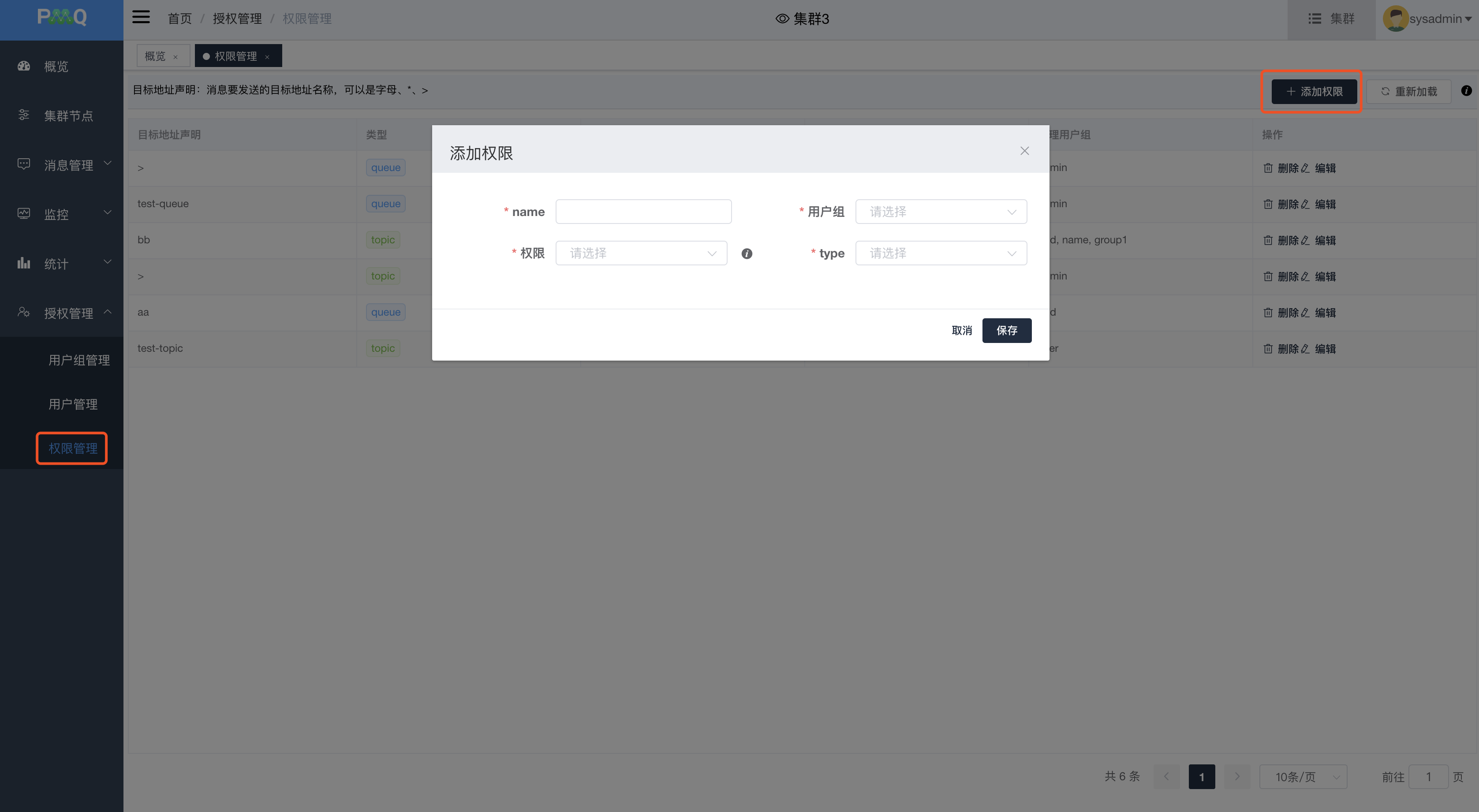The image size is (1479, 812).
Task: Click the 概览 dashboard icon in sidebar
Action: pyautogui.click(x=23, y=66)
